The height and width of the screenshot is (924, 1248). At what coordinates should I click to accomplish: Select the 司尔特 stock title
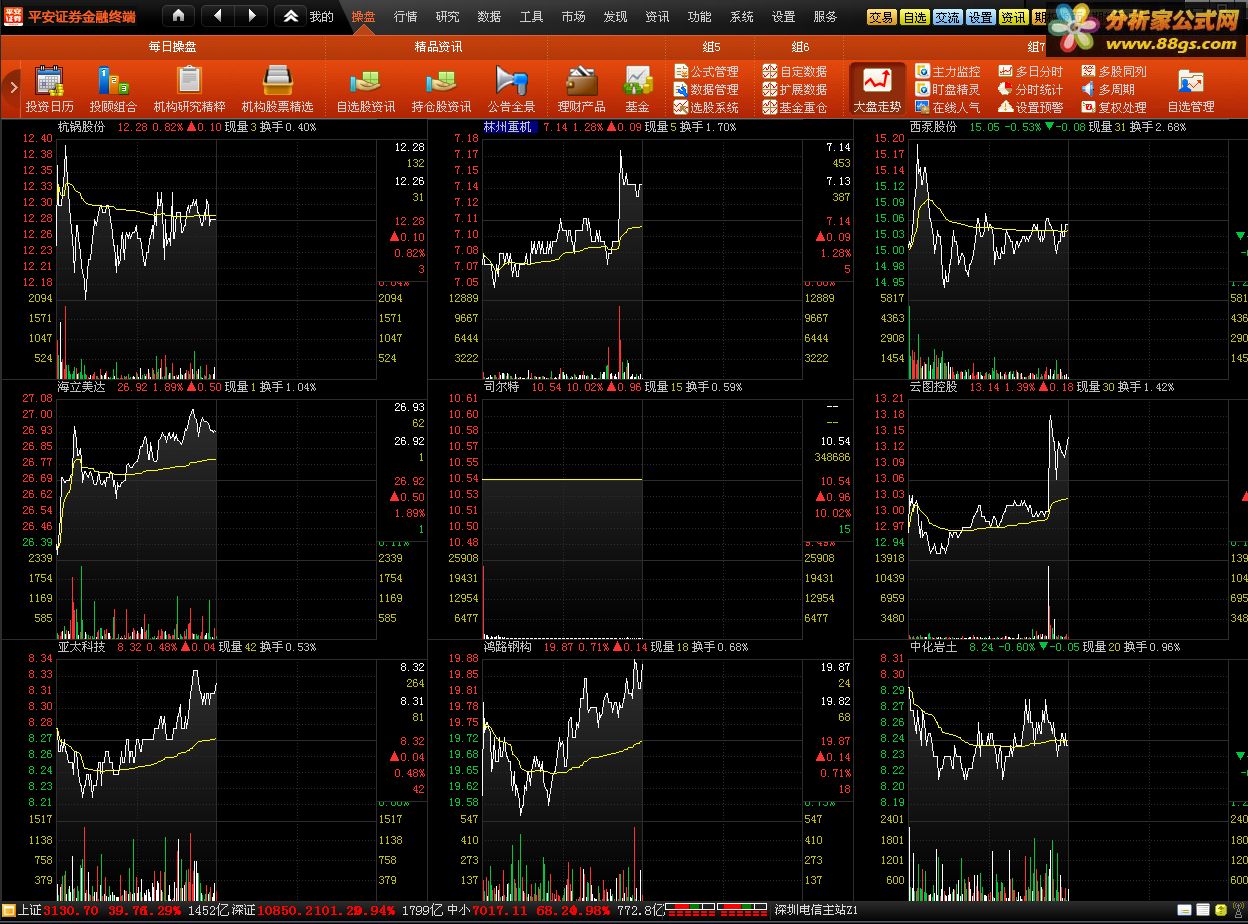[501, 387]
